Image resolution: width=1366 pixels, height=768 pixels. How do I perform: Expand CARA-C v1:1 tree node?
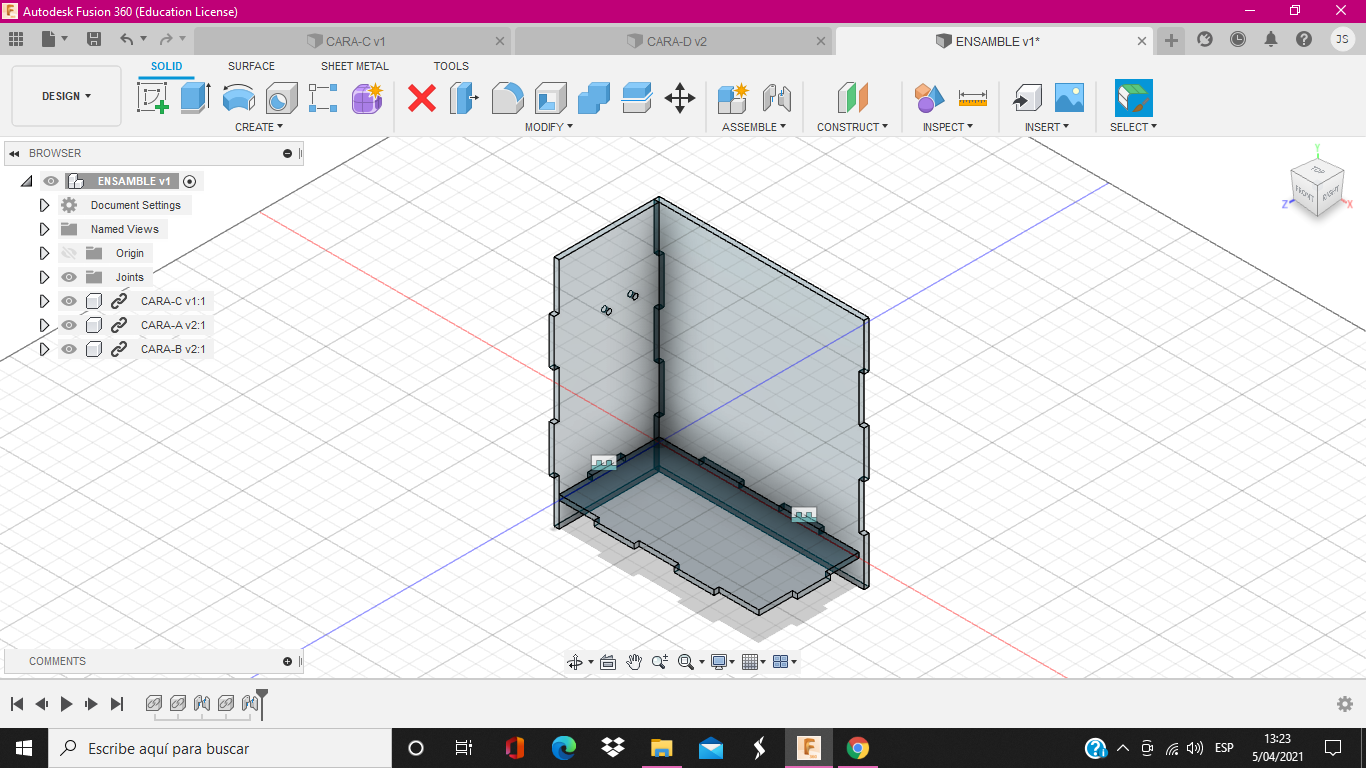(44, 301)
